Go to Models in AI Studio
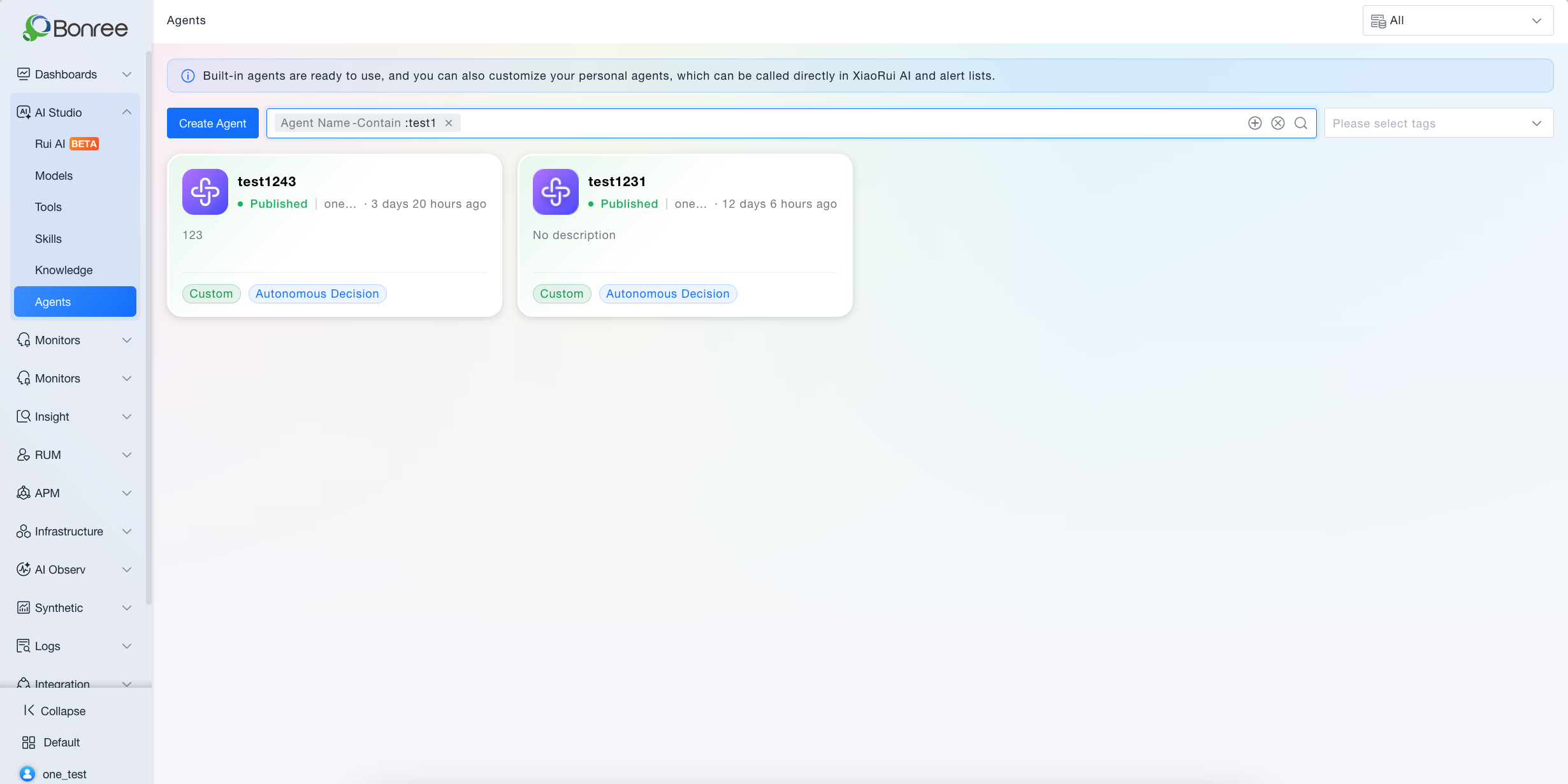 click(x=75, y=175)
